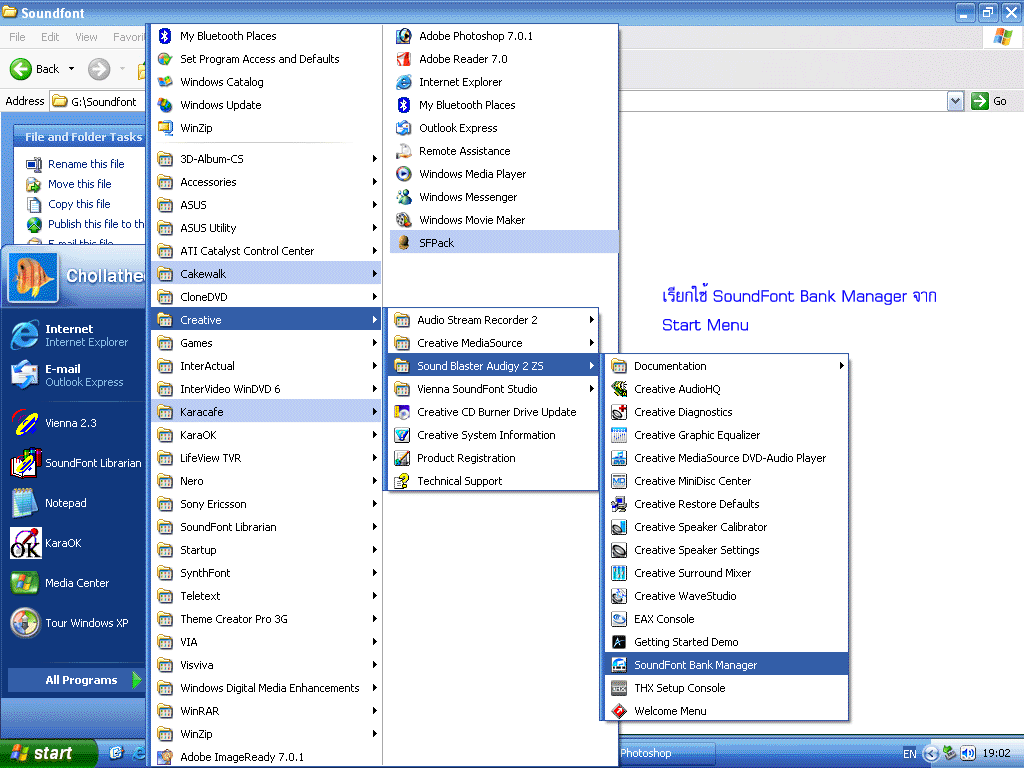Click the volume icon in system tray
This screenshot has width=1024, height=768.
[968, 753]
